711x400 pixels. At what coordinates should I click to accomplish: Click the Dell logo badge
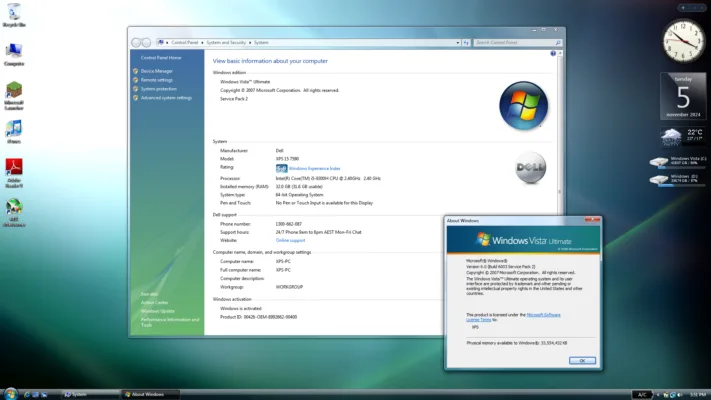click(531, 167)
